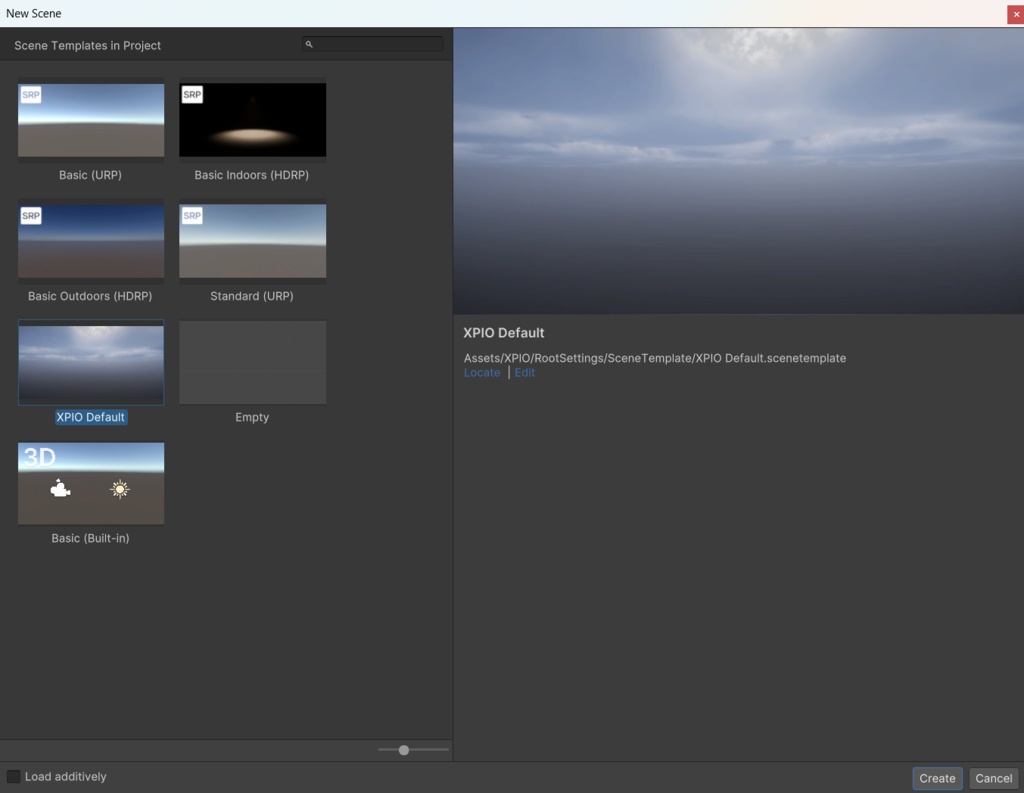Click the large XPIO Default preview image
Screen dimensions: 1024x793
click(x=739, y=171)
